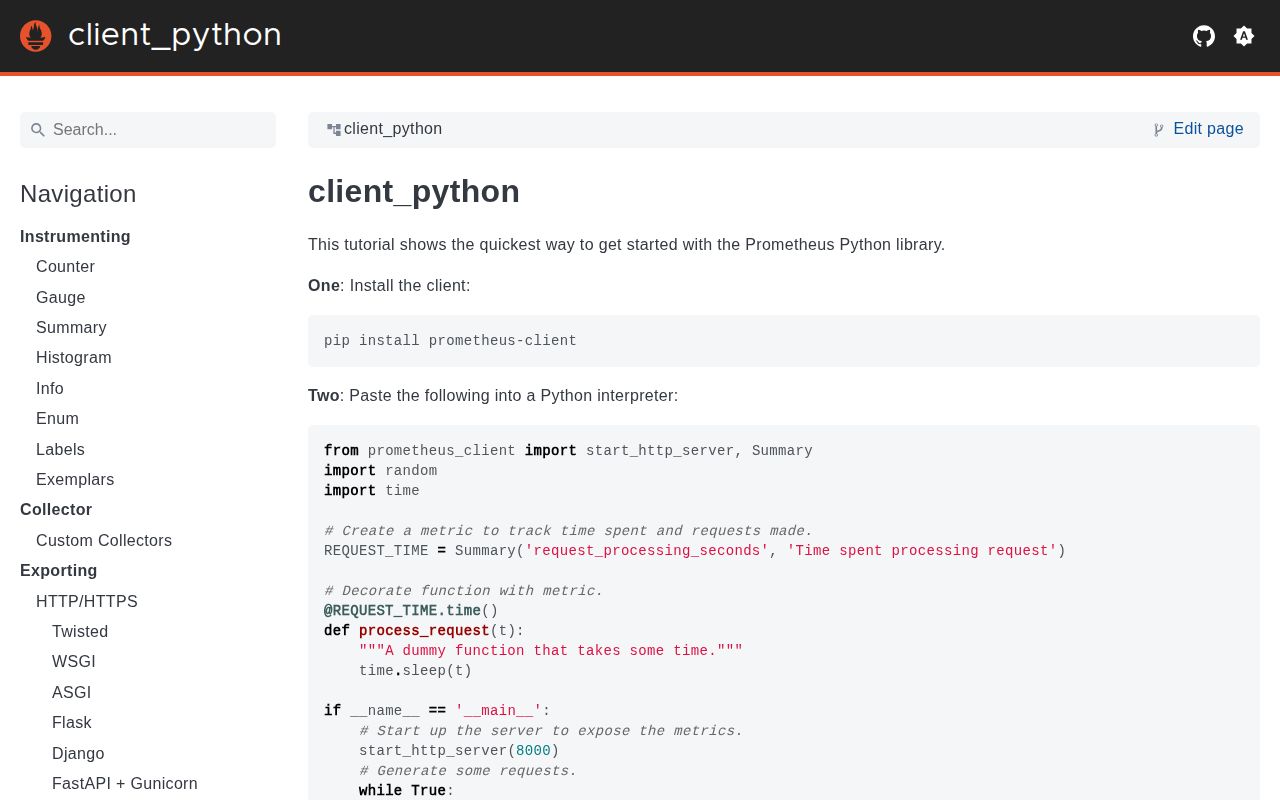
Task: Open the Exemplars navigation item
Action: click(x=75, y=480)
